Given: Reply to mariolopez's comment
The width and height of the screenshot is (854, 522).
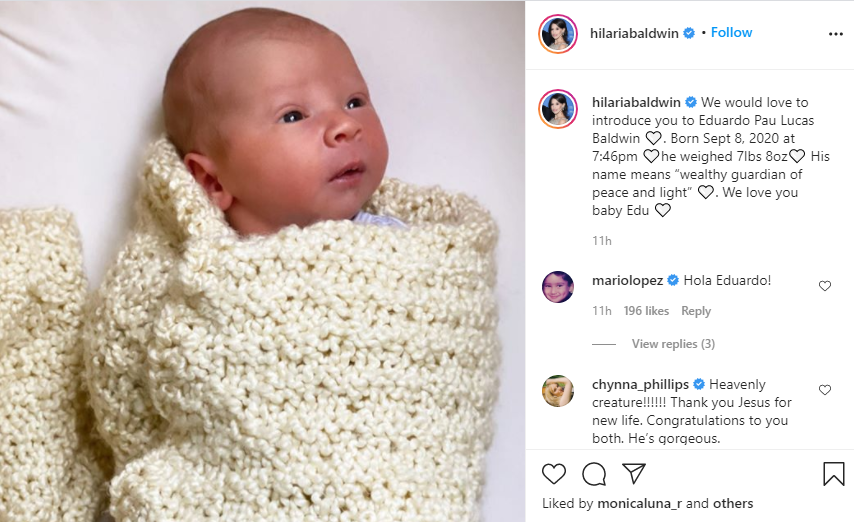Looking at the screenshot, I should pos(696,311).
